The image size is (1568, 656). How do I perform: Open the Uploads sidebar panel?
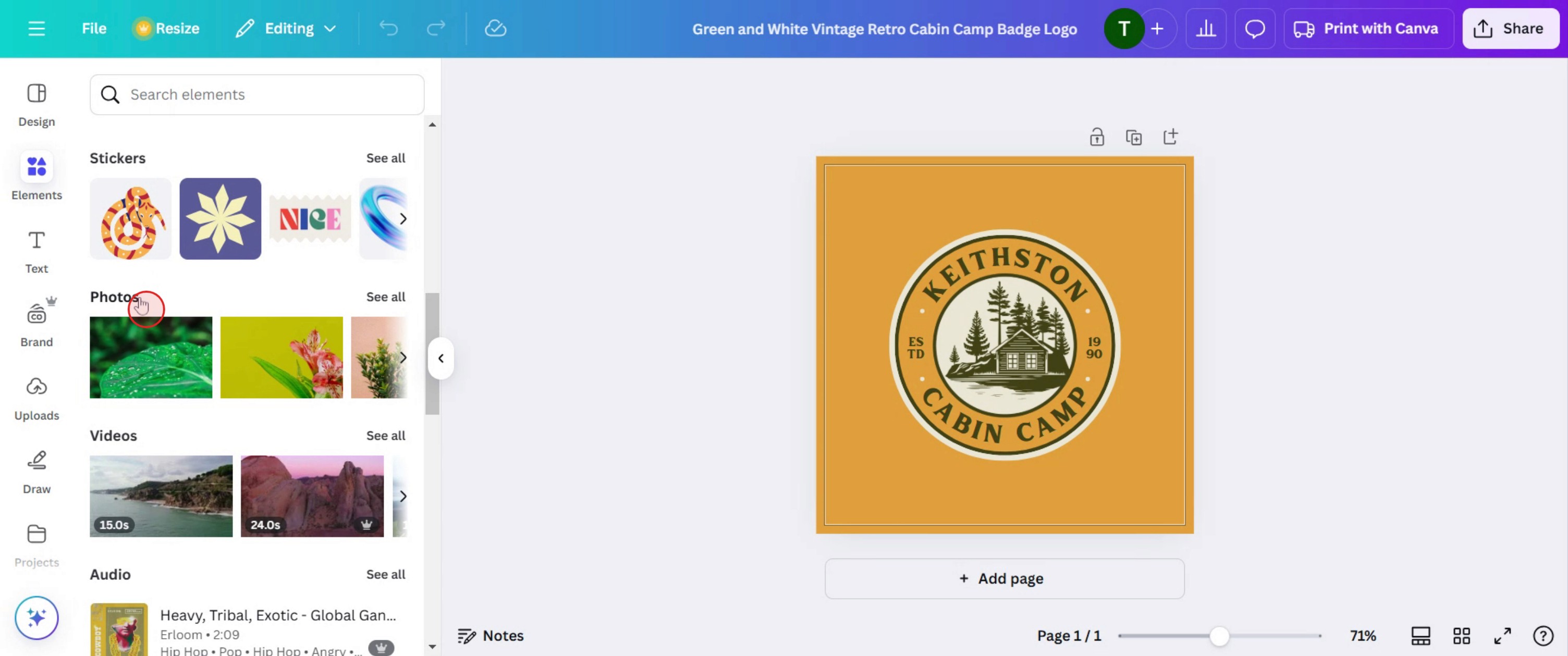click(x=36, y=399)
